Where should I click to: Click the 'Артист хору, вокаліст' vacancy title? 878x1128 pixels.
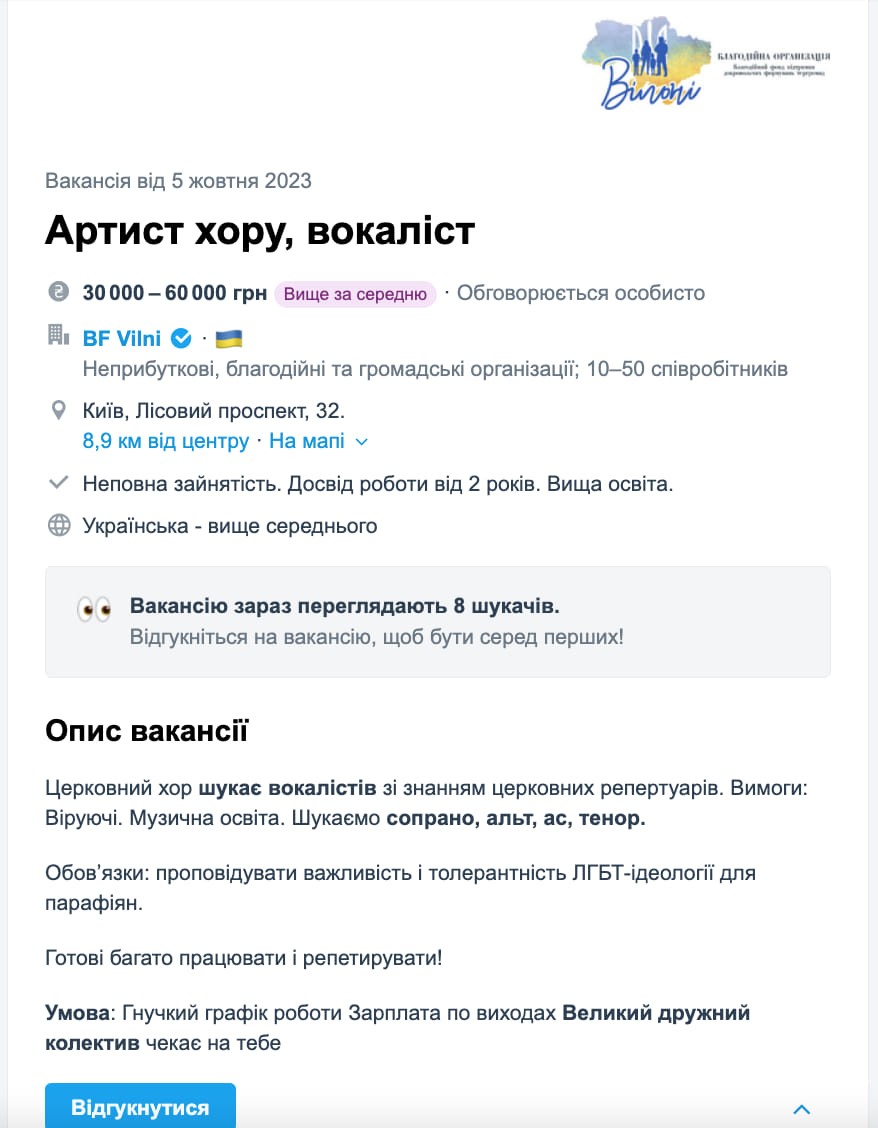260,232
